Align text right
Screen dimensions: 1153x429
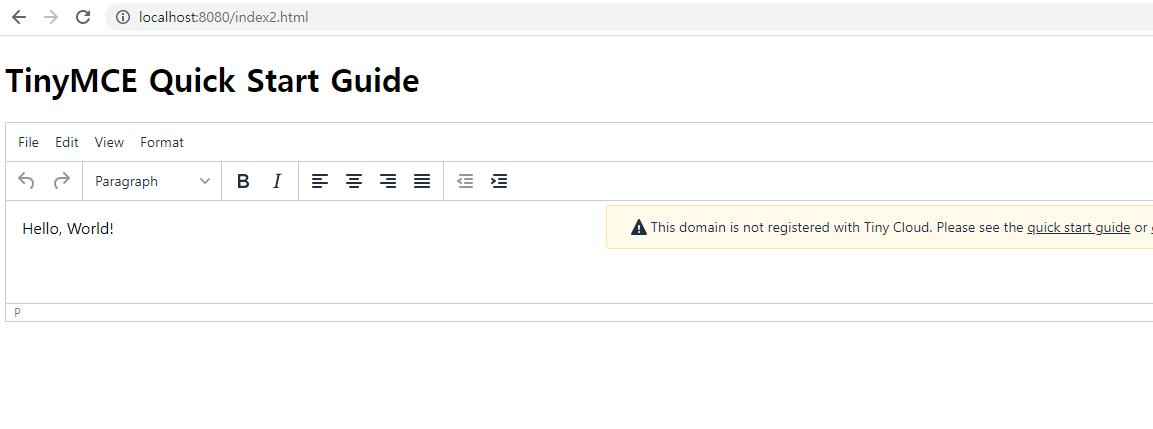point(388,181)
